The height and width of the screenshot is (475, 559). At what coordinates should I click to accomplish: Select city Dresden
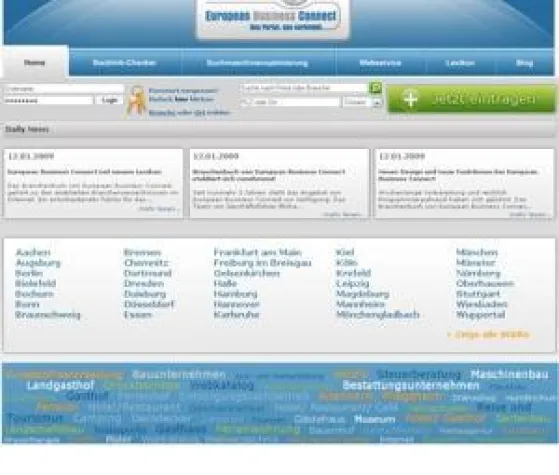pos(144,284)
